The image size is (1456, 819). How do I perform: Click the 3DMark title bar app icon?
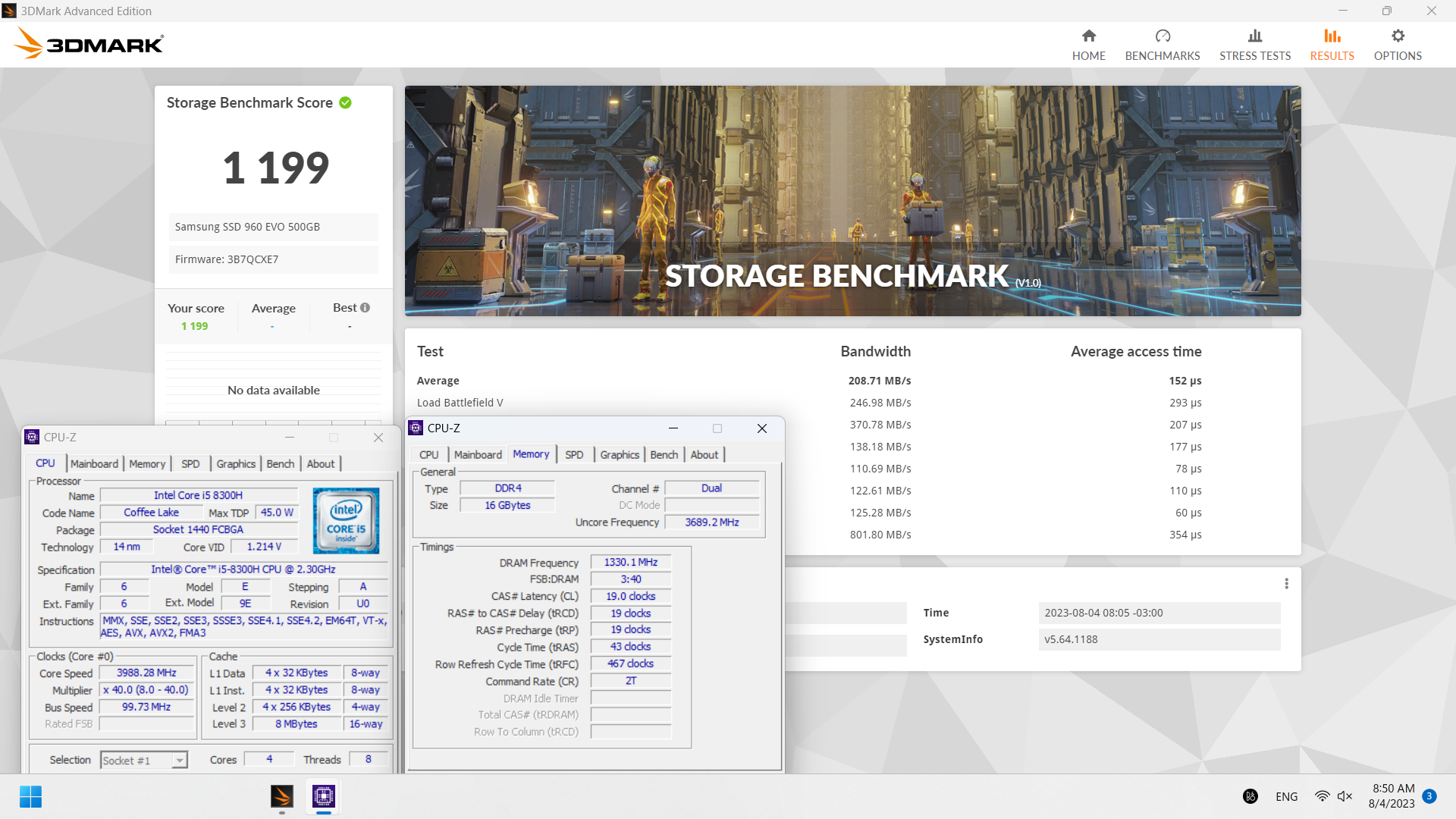pyautogui.click(x=9, y=11)
